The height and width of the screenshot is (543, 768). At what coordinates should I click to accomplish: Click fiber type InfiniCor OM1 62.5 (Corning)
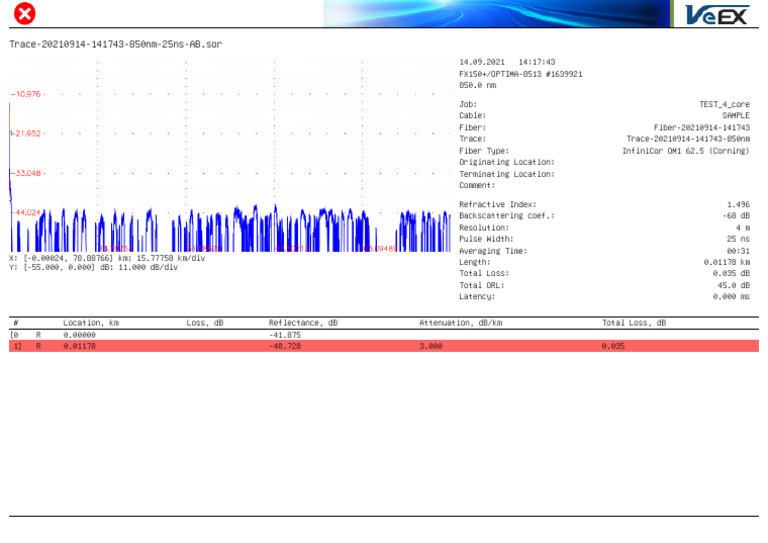tap(686, 151)
